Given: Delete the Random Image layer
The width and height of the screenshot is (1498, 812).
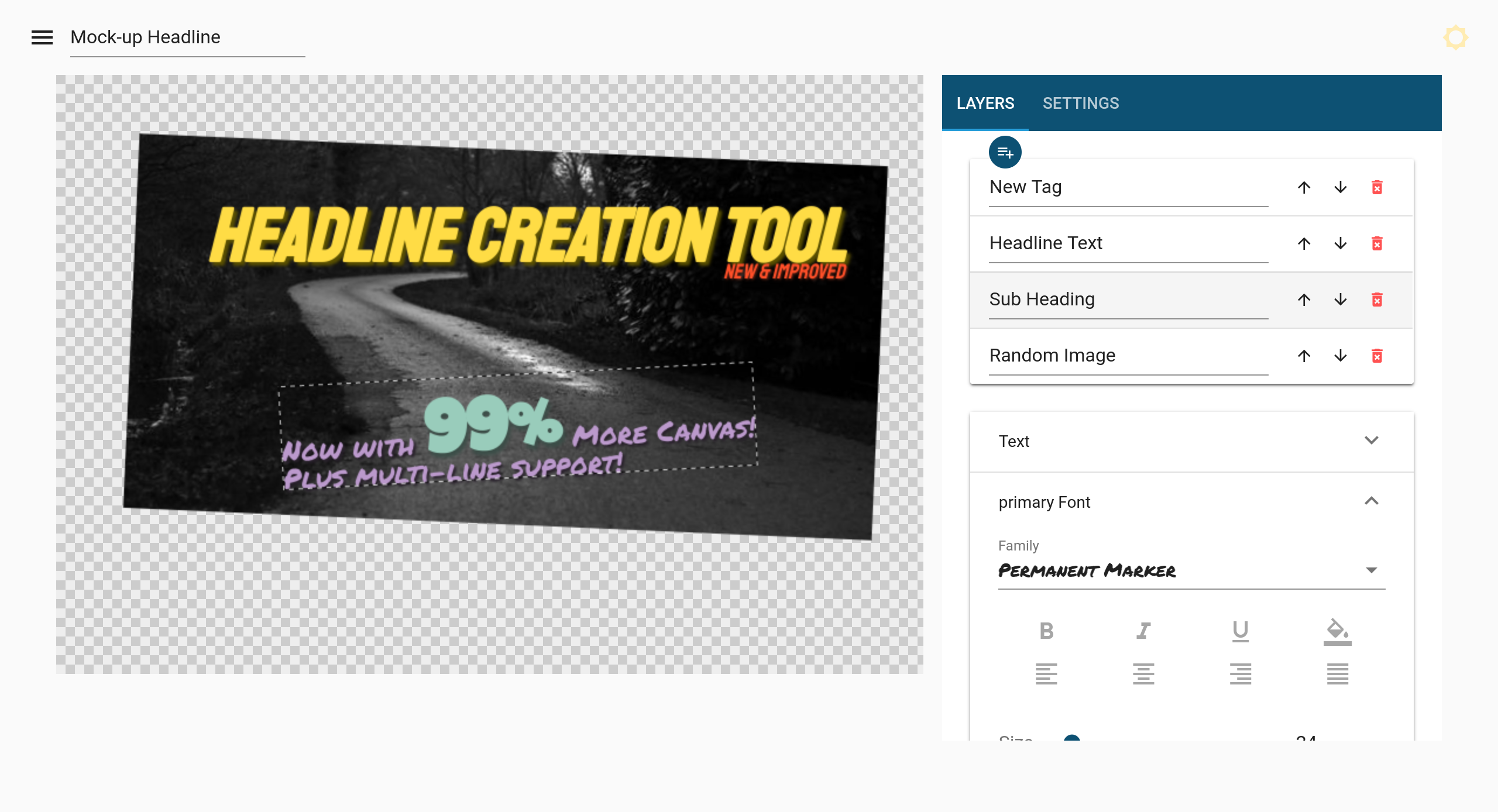Looking at the screenshot, I should (x=1377, y=356).
